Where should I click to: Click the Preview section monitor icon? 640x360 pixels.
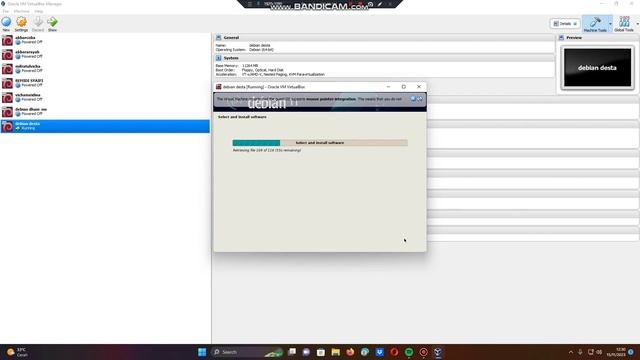(561, 38)
